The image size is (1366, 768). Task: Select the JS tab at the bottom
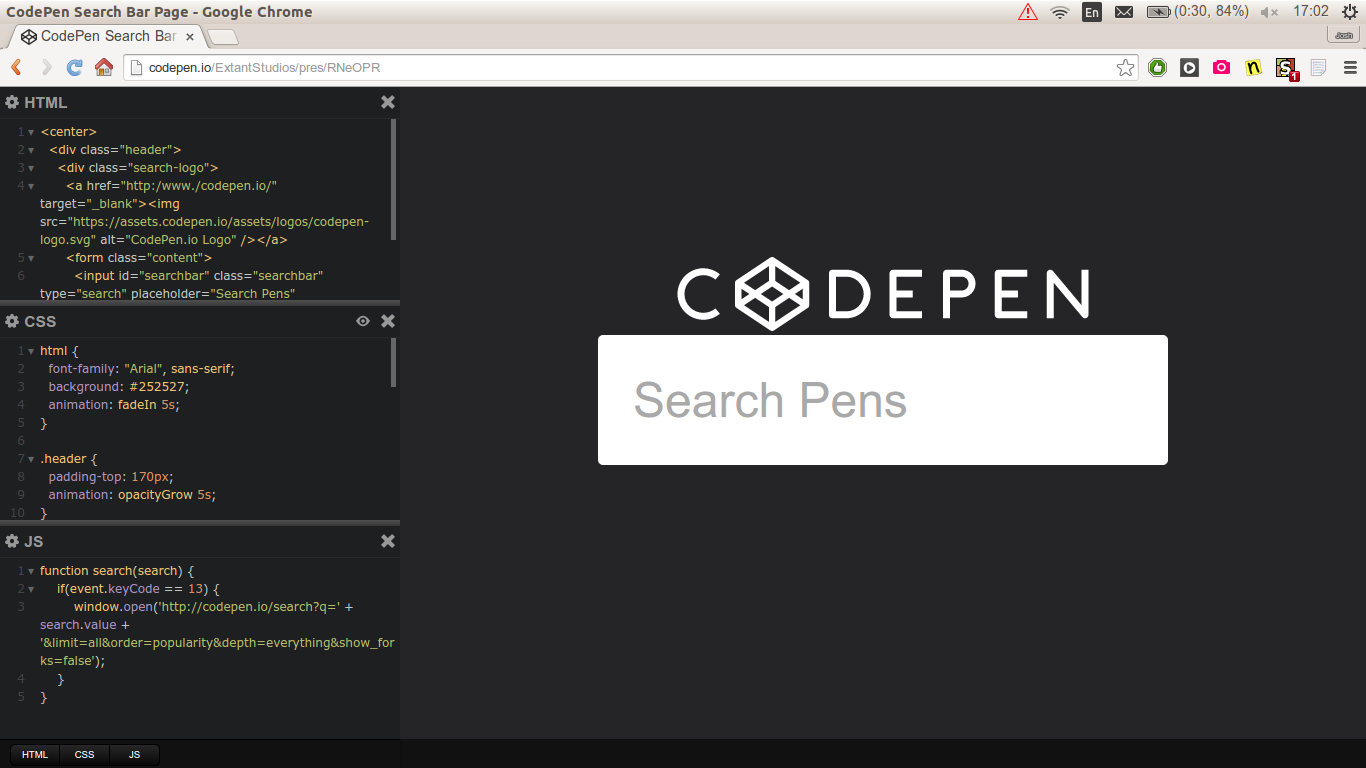(133, 754)
